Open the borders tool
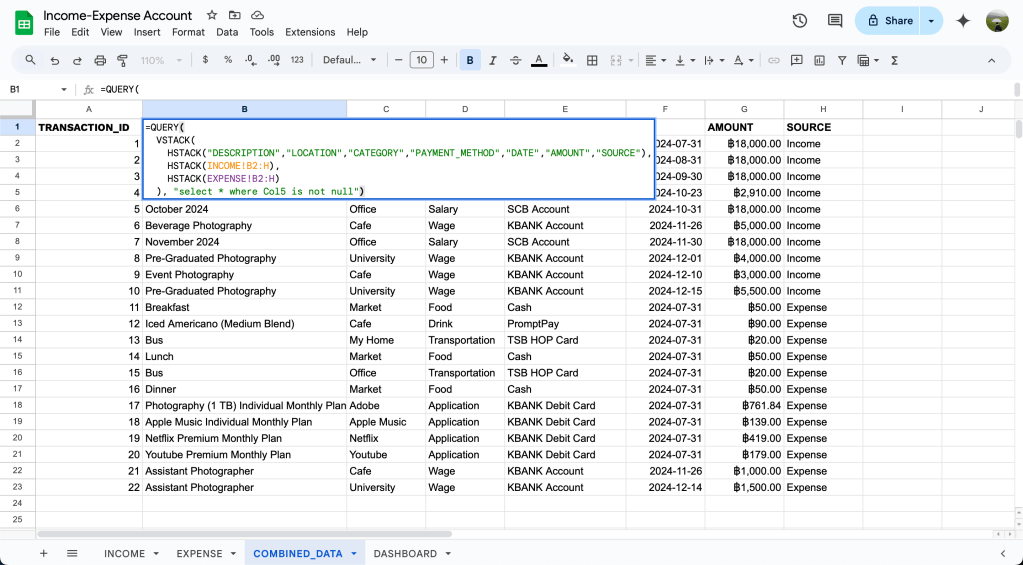This screenshot has width=1023, height=565. (592, 60)
